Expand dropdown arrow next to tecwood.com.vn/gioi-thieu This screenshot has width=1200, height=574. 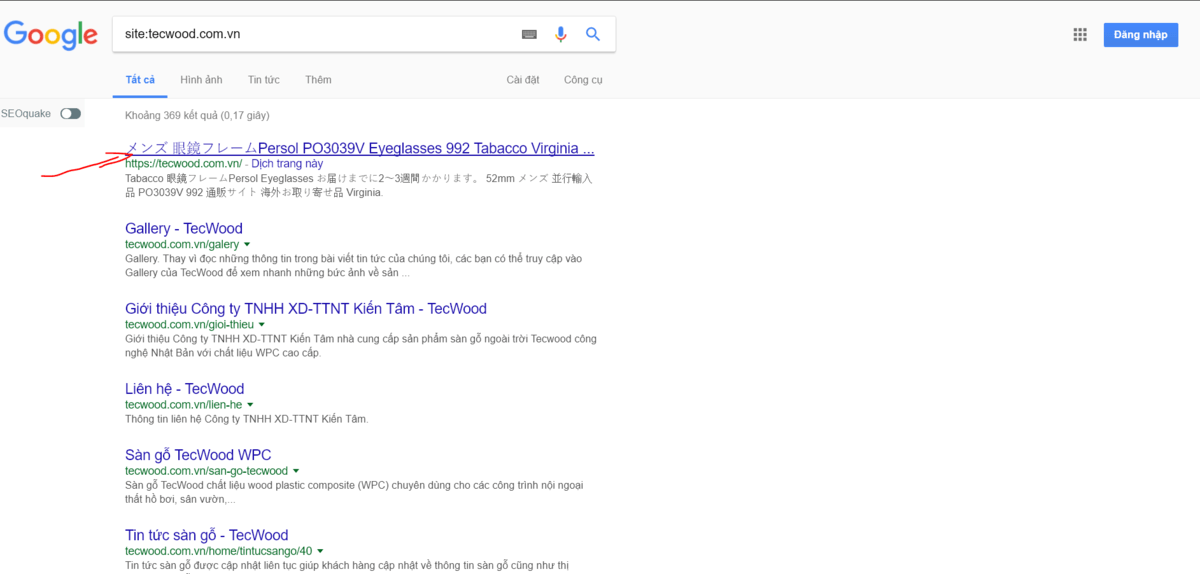click(262, 324)
